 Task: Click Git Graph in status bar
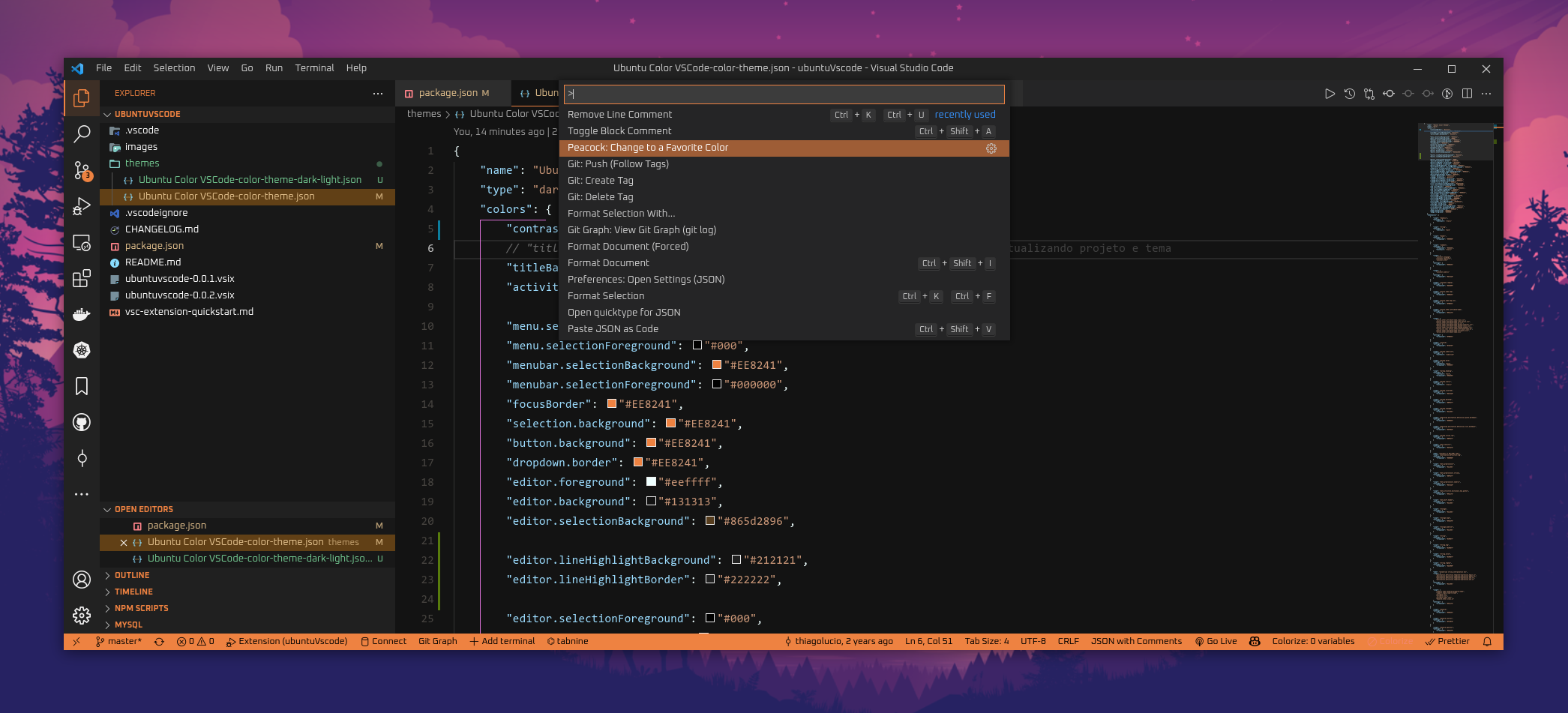pyautogui.click(x=438, y=642)
